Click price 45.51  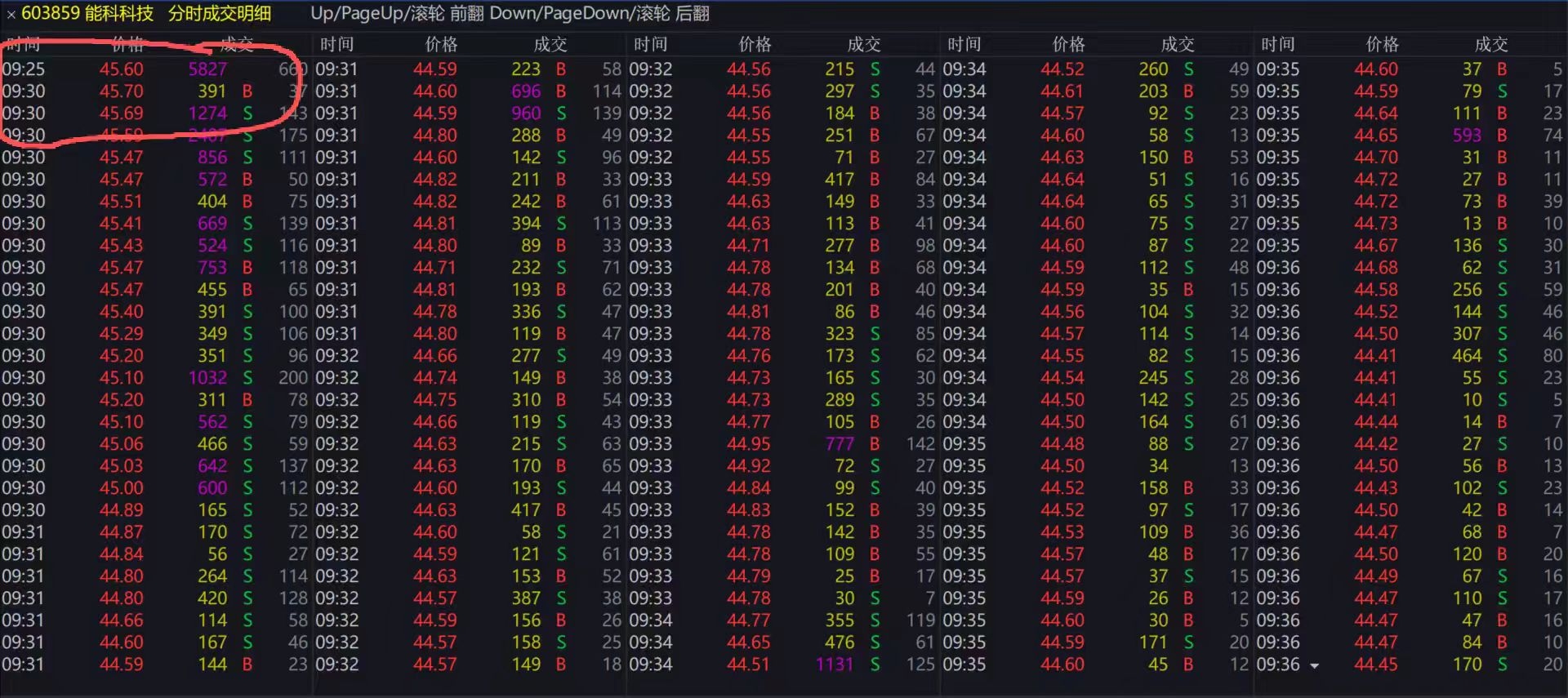click(121, 202)
